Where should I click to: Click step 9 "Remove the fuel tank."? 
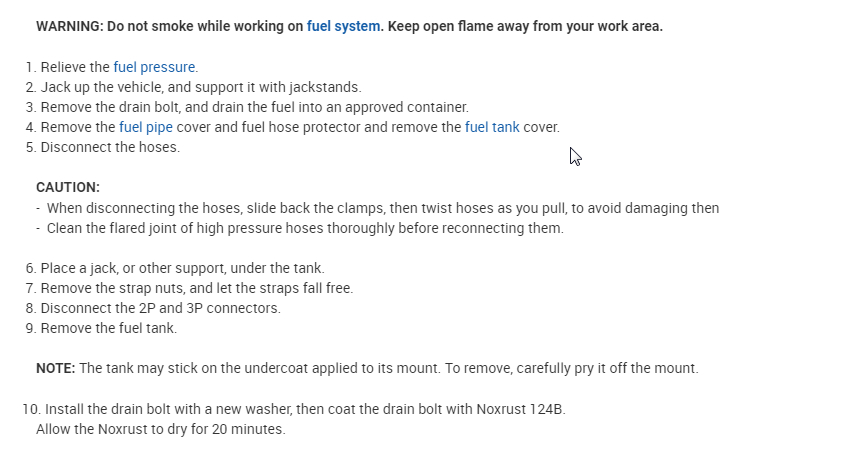(x=108, y=328)
